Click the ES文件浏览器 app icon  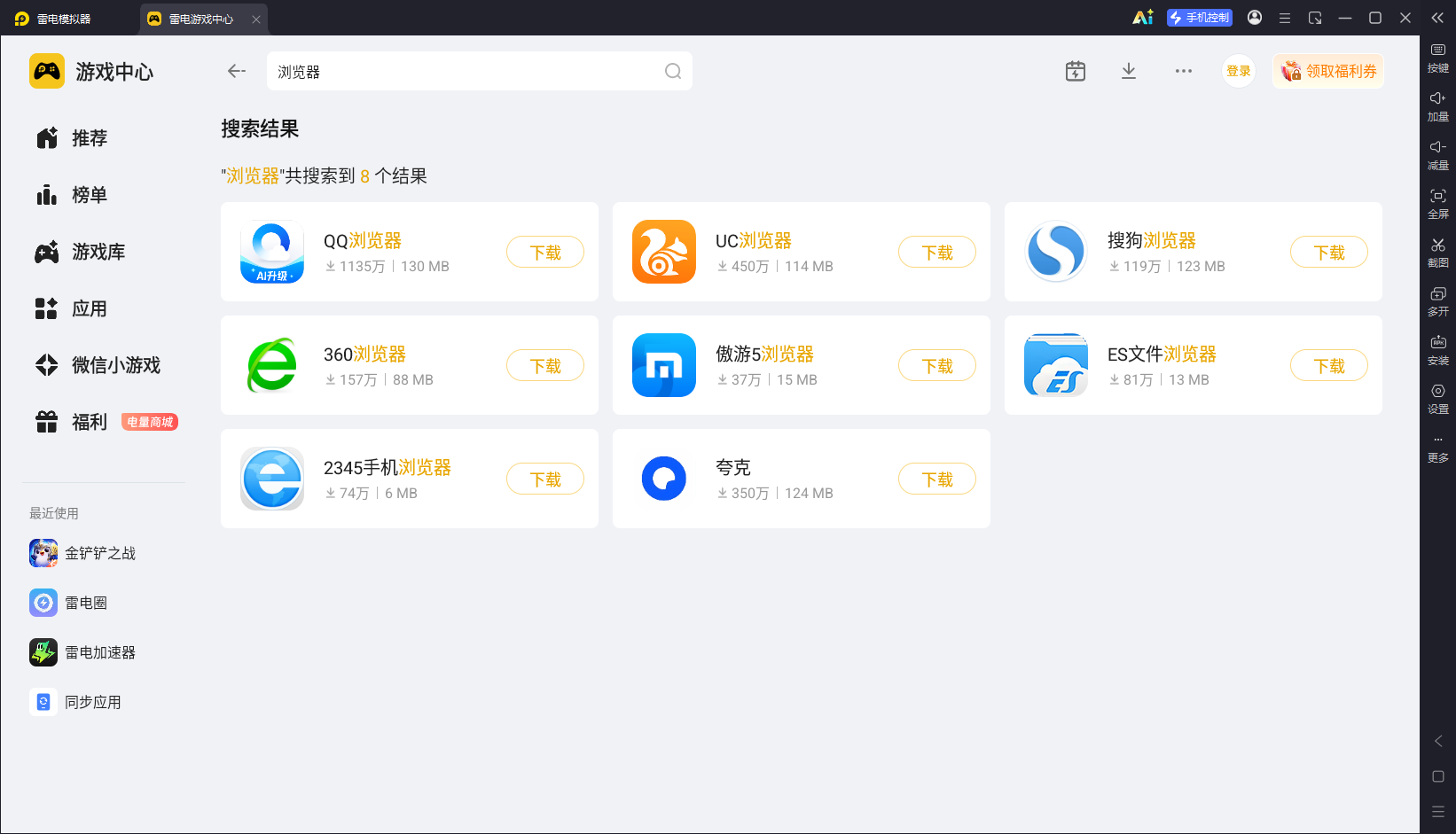point(1056,365)
